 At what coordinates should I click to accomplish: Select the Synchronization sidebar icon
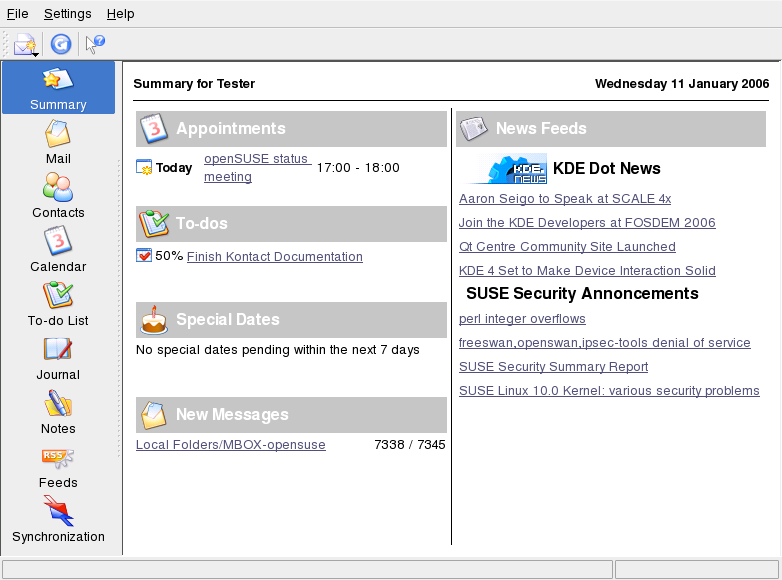coord(58,520)
